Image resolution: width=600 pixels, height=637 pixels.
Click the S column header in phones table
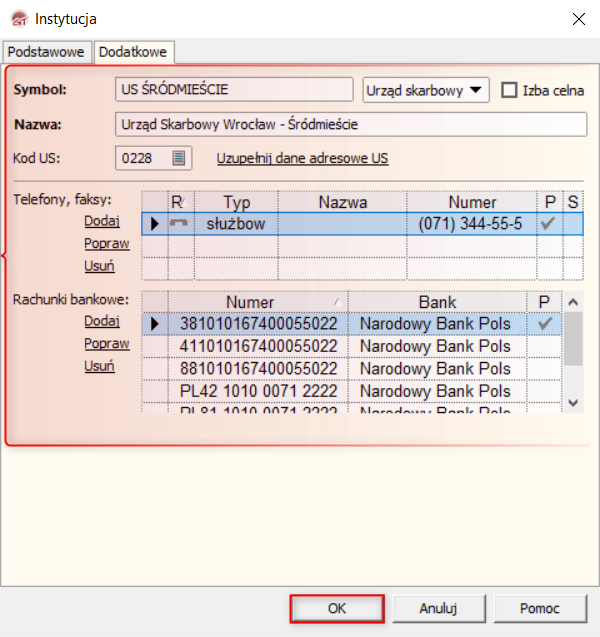573,202
